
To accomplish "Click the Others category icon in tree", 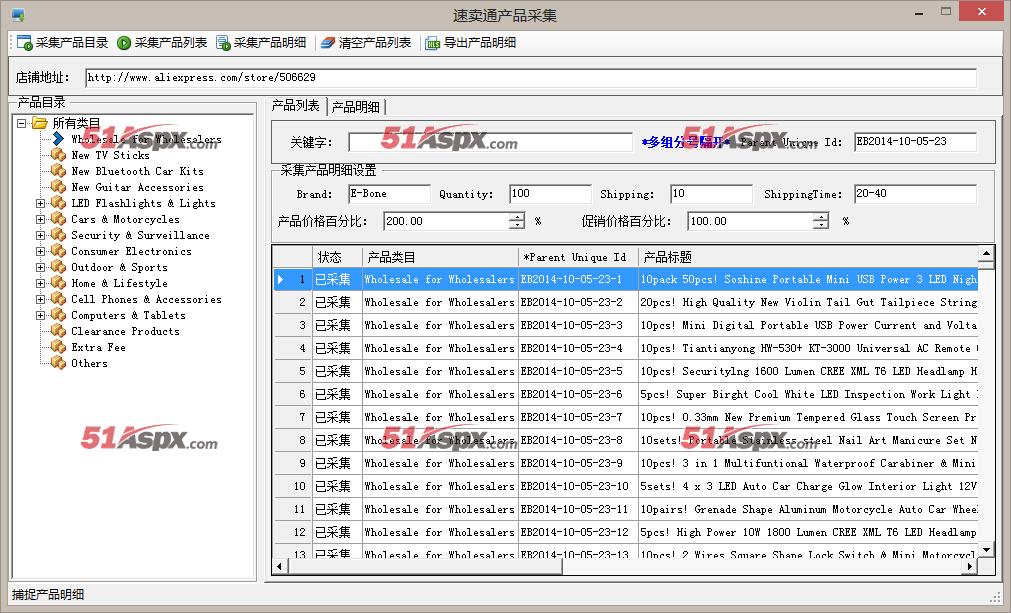I will pos(59,363).
